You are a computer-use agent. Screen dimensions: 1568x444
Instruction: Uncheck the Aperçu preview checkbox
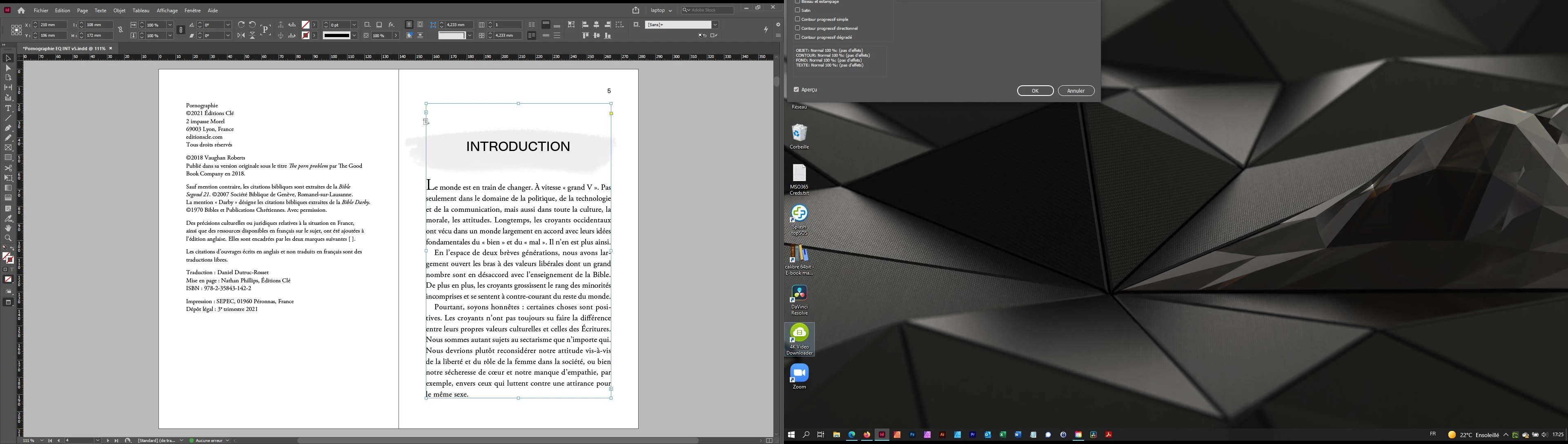(x=796, y=89)
